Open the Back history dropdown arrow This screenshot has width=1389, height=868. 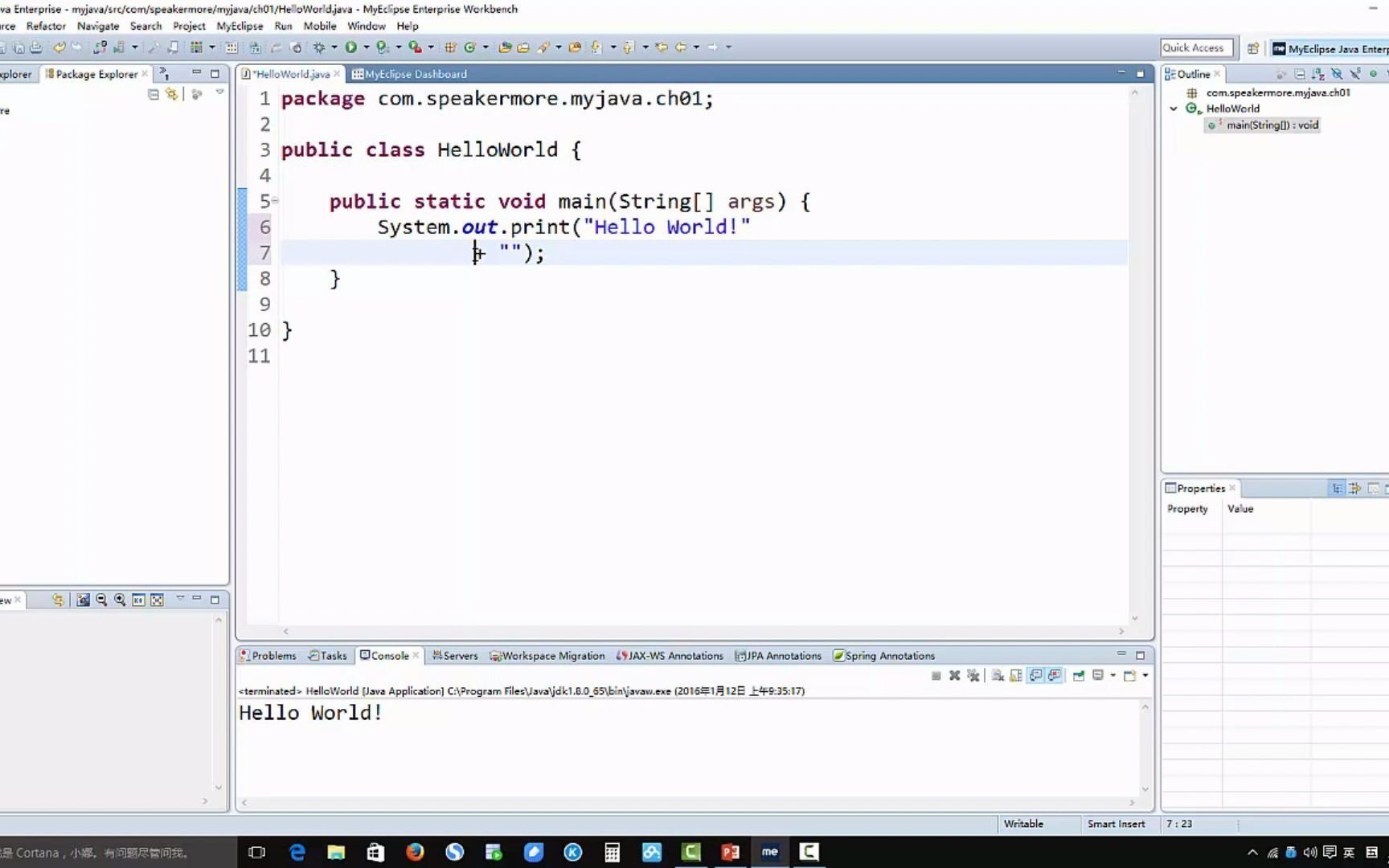click(696, 47)
